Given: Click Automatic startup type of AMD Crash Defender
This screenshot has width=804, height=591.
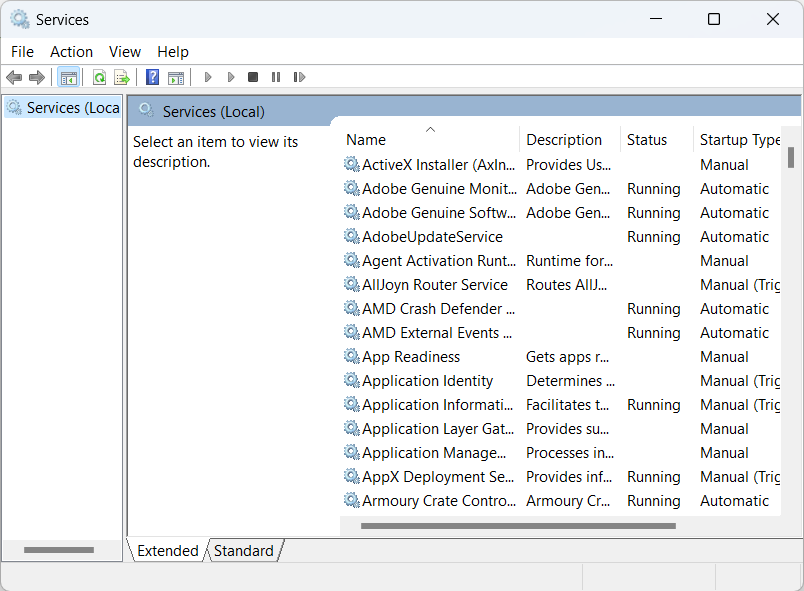Looking at the screenshot, I should click(x=734, y=309).
